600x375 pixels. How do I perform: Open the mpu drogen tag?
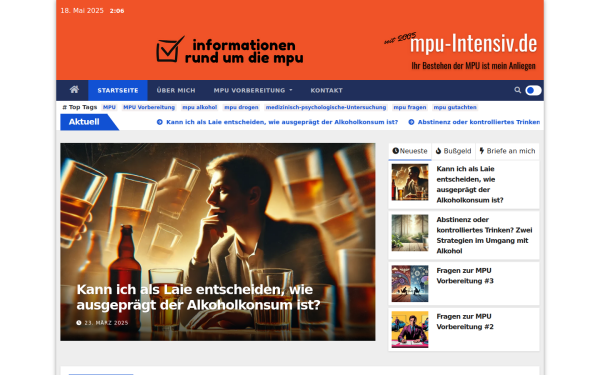[241, 108]
